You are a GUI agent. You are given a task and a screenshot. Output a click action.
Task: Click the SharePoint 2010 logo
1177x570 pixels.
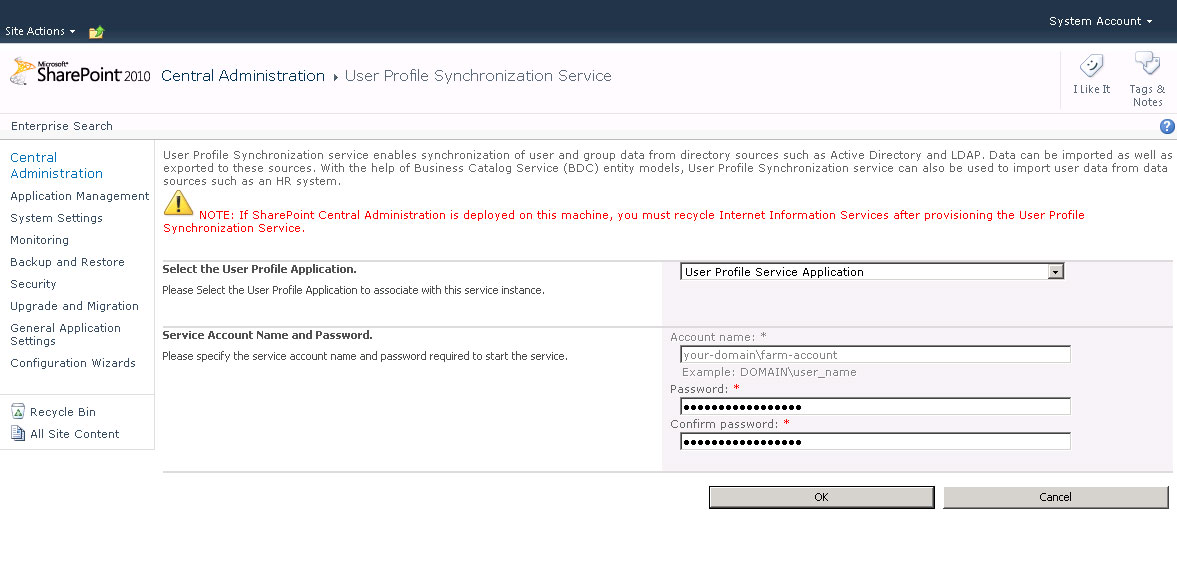click(x=80, y=73)
